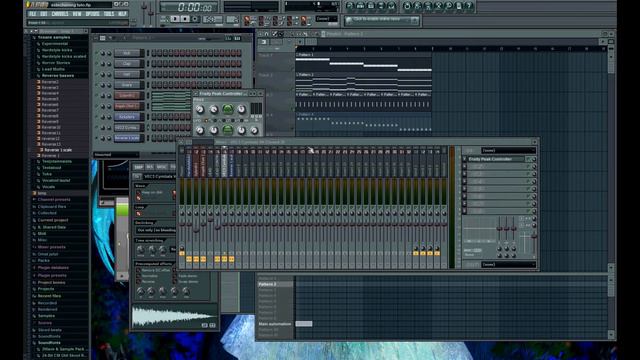Open the OPTIONS menu
The image size is (640, 360).
point(93,14)
